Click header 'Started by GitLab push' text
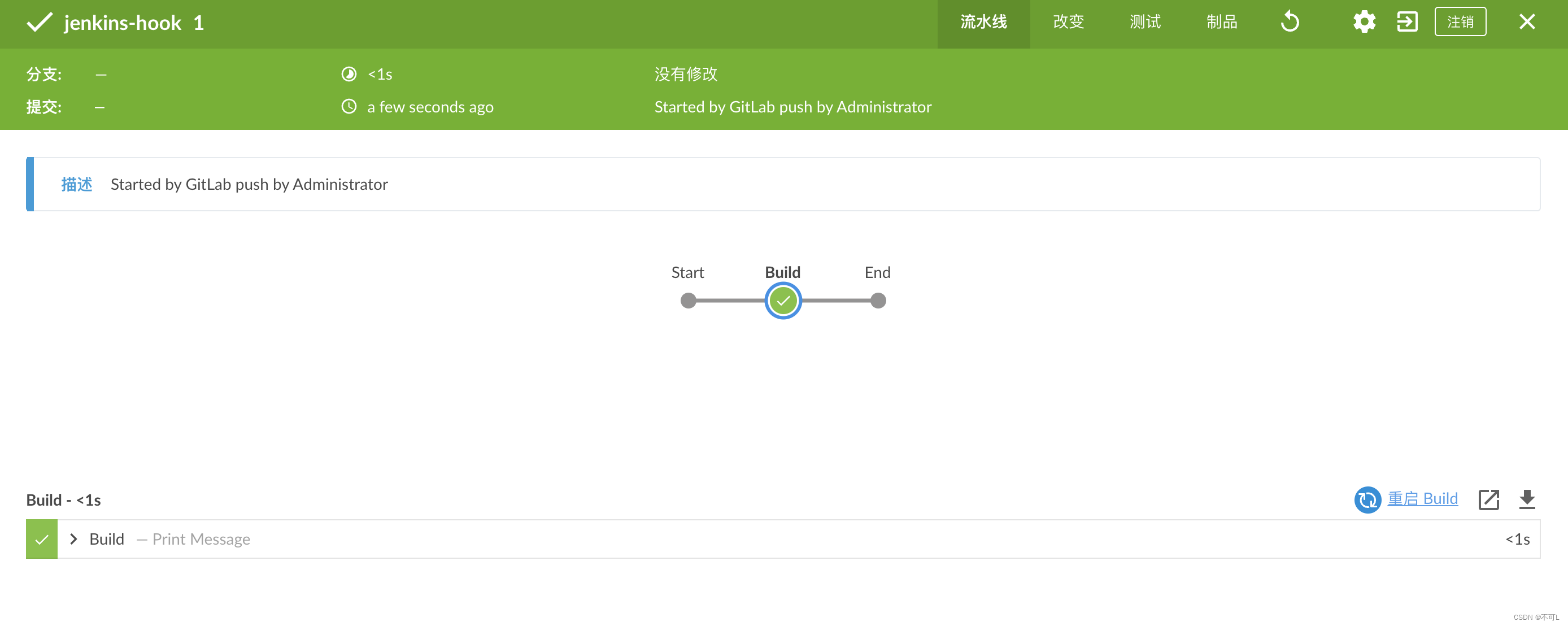The image size is (1568, 626). (x=792, y=107)
